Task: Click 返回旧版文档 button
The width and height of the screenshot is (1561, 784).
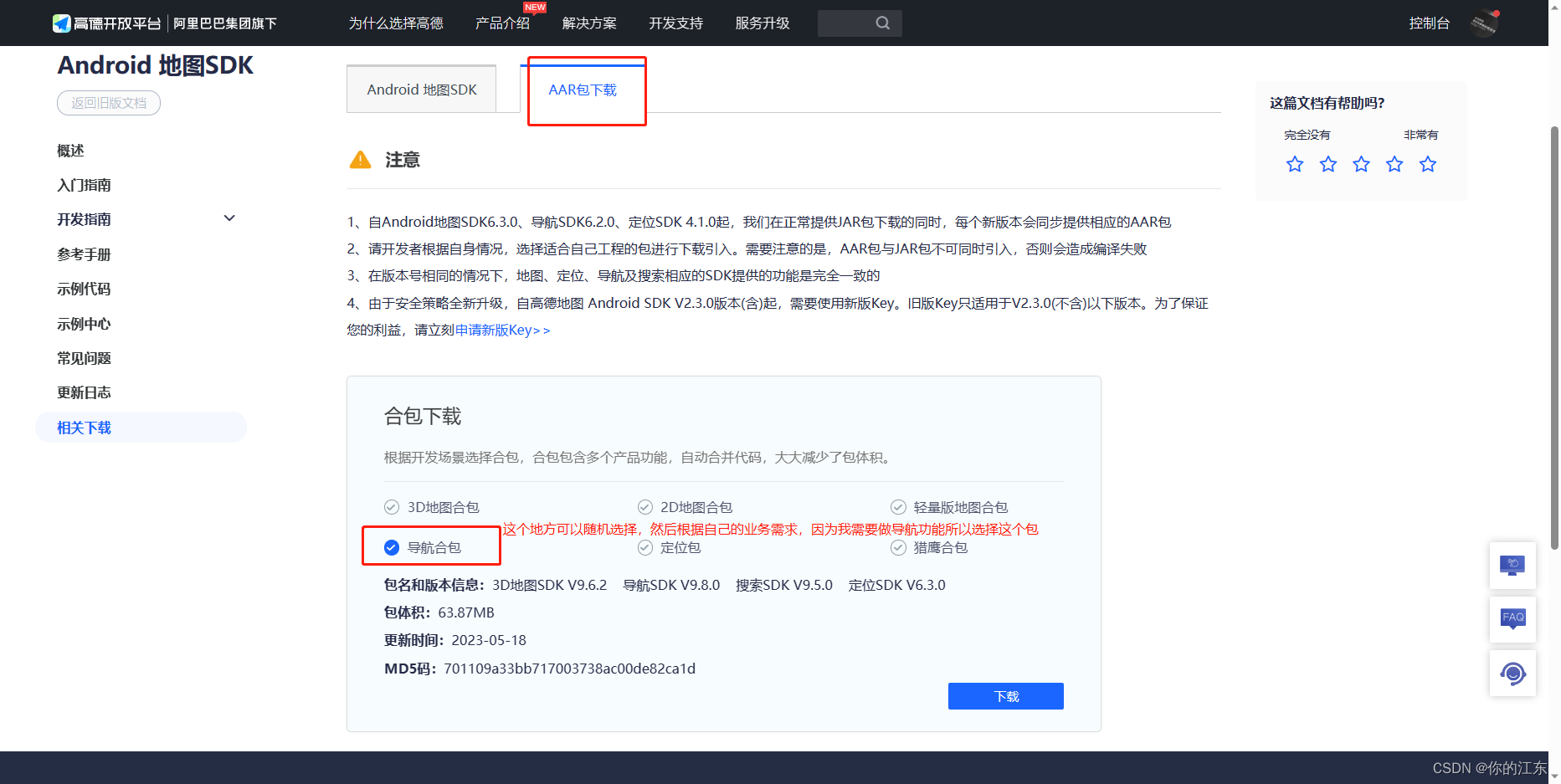Action: [109, 103]
